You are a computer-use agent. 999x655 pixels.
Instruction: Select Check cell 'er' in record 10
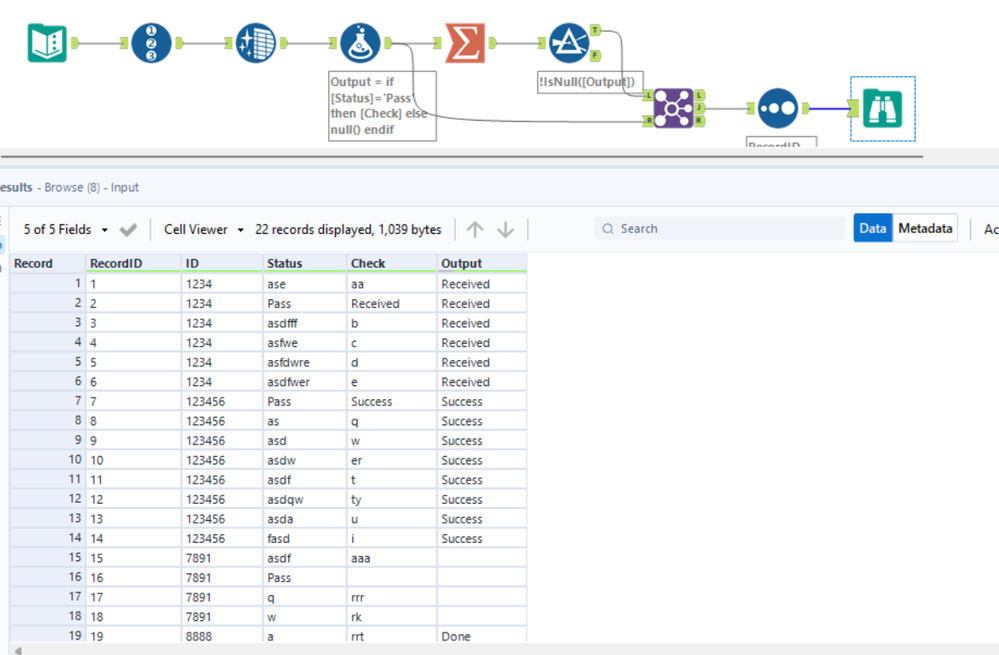click(392, 460)
